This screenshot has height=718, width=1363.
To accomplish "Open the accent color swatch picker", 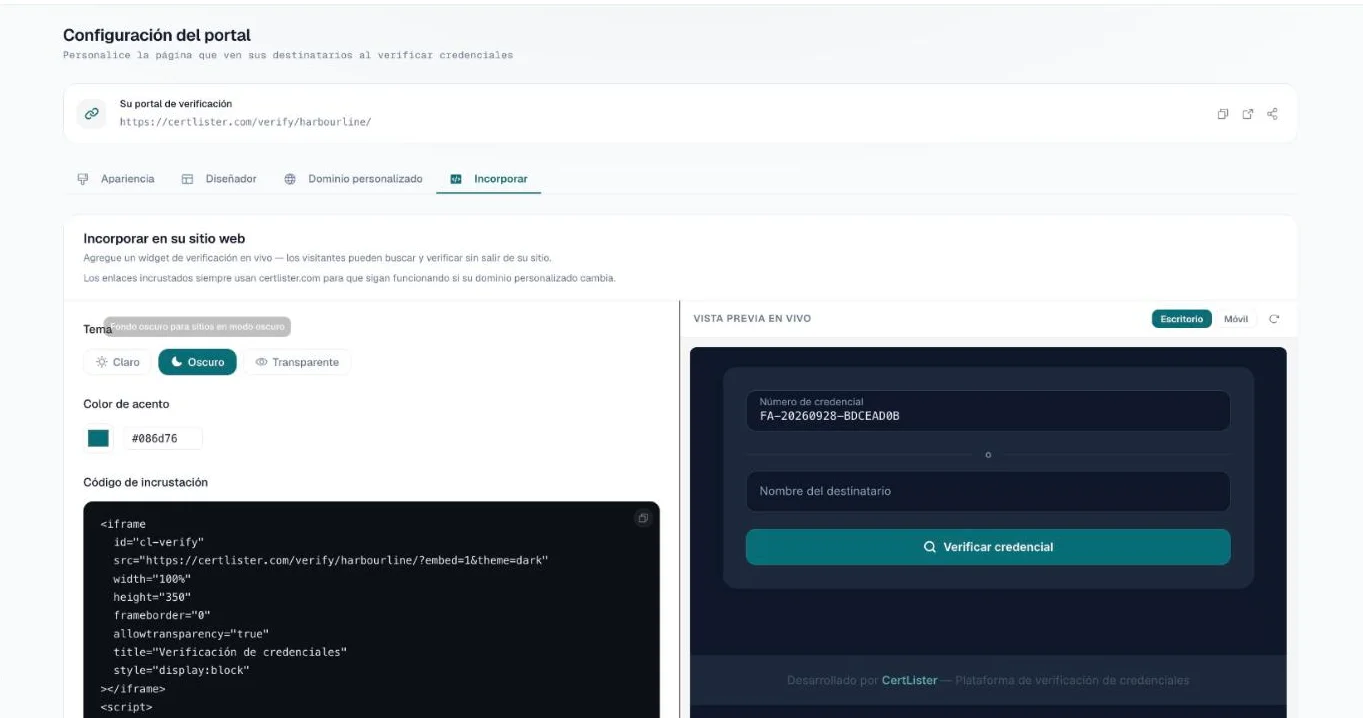I will [98, 438].
